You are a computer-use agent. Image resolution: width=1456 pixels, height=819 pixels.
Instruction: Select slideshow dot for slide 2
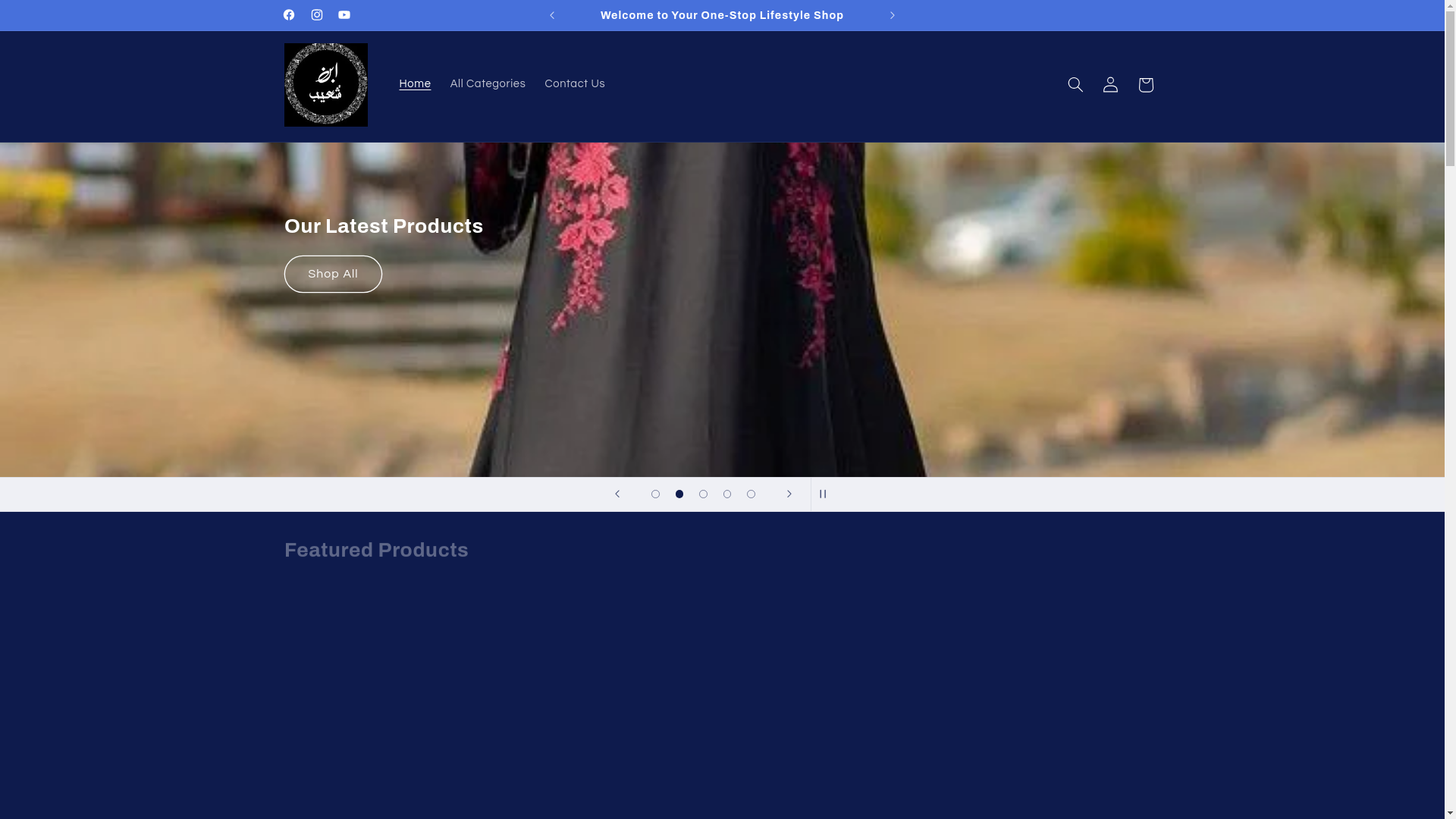(x=679, y=494)
